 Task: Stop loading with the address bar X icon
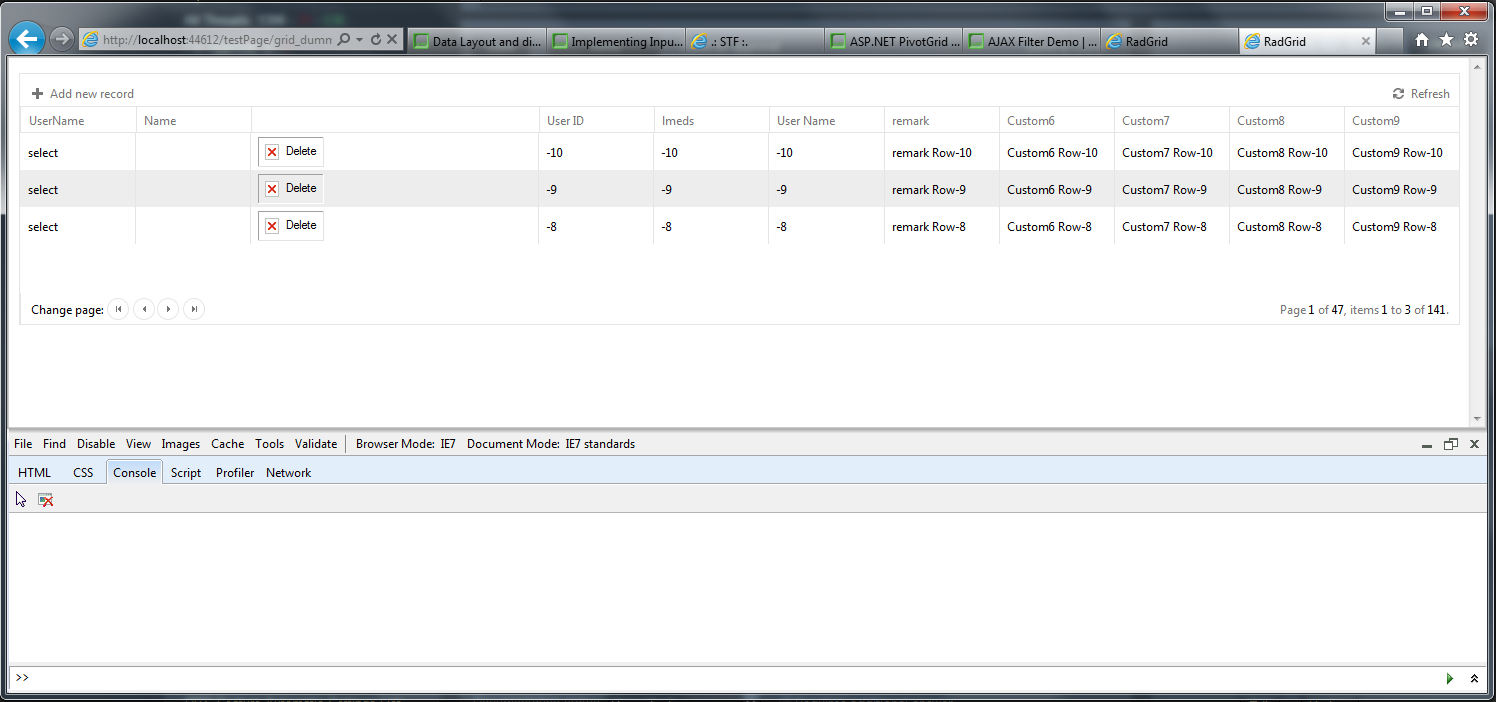392,40
